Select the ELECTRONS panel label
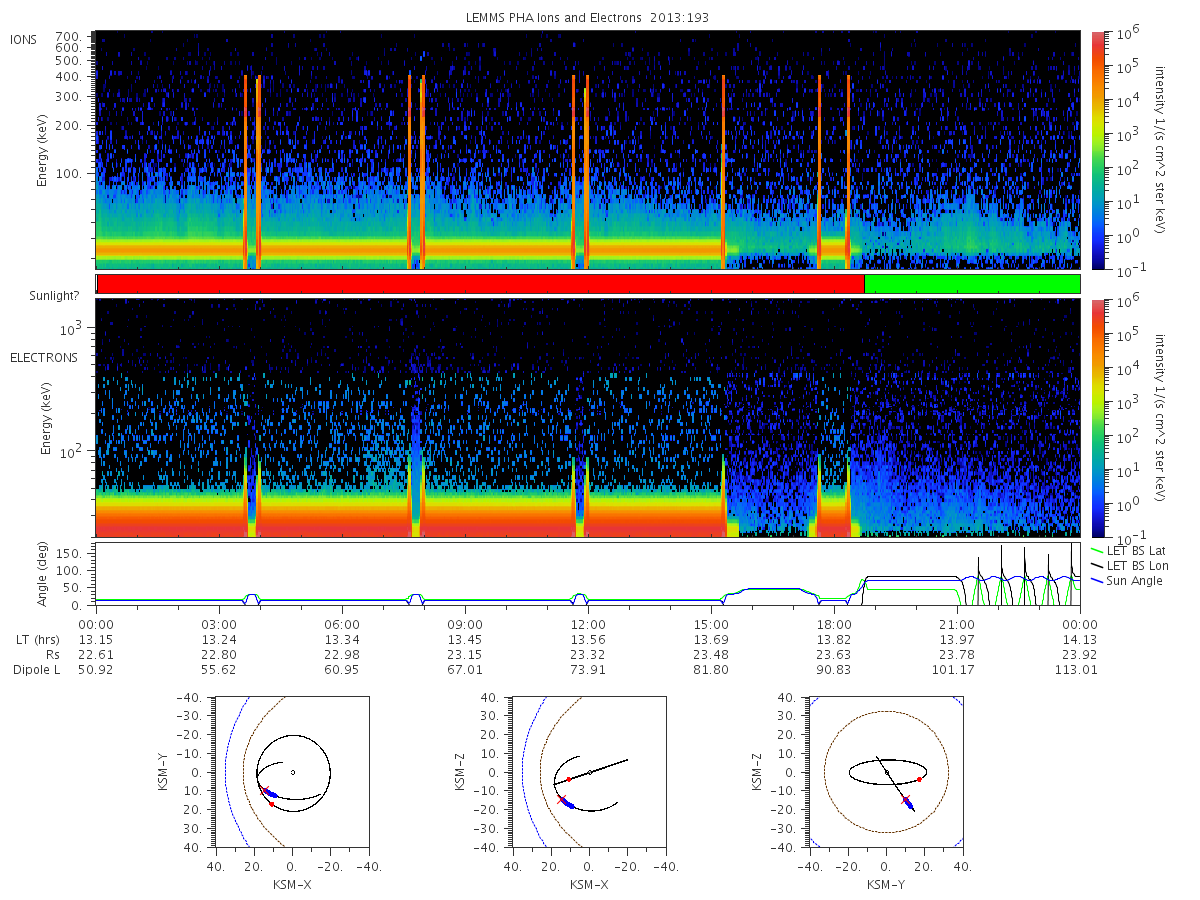Image resolution: width=1200 pixels, height=900 pixels. [44, 357]
